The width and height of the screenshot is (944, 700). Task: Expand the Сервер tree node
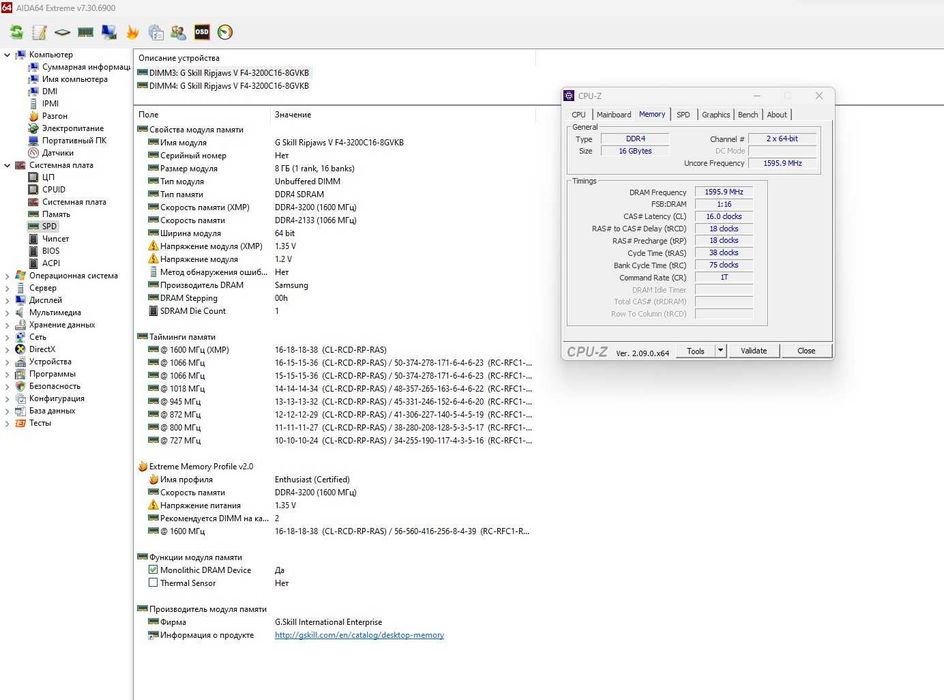coord(7,288)
